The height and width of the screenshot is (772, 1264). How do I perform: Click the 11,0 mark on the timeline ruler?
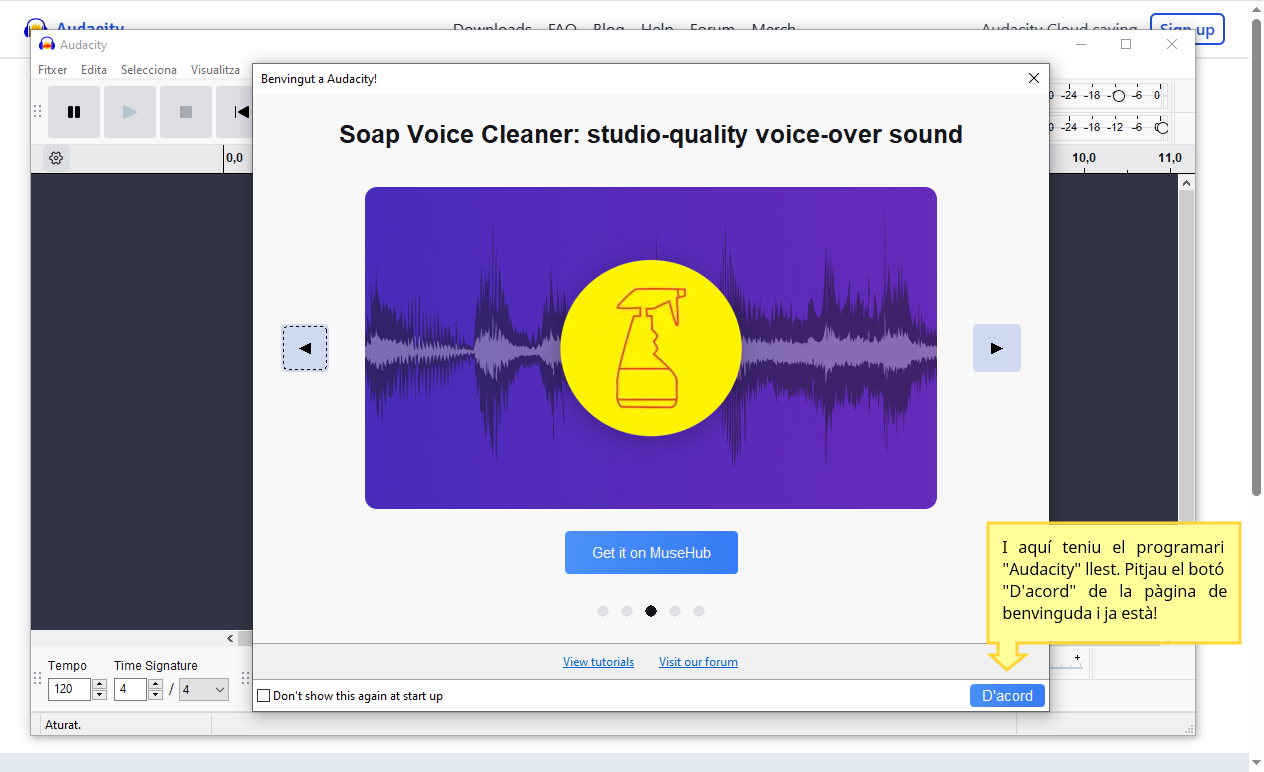click(x=1170, y=158)
